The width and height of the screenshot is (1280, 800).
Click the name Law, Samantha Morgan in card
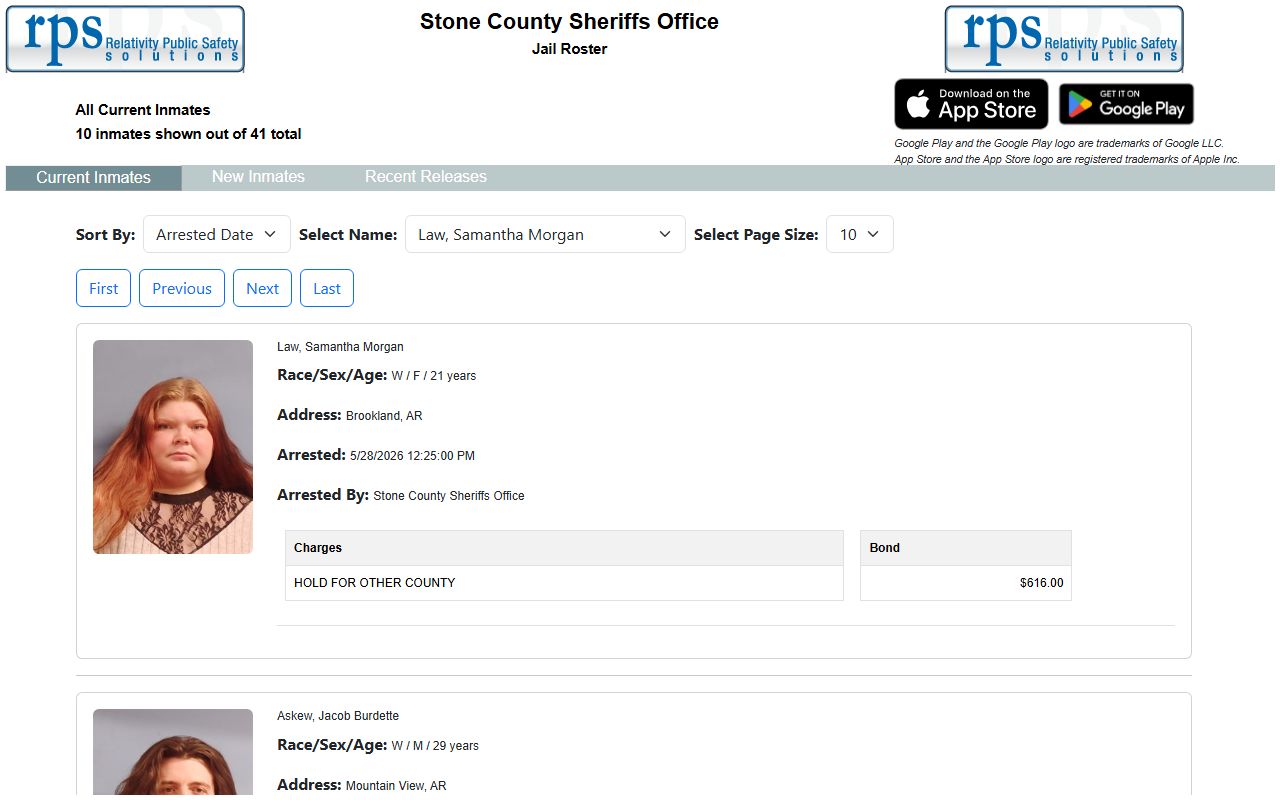click(x=340, y=347)
